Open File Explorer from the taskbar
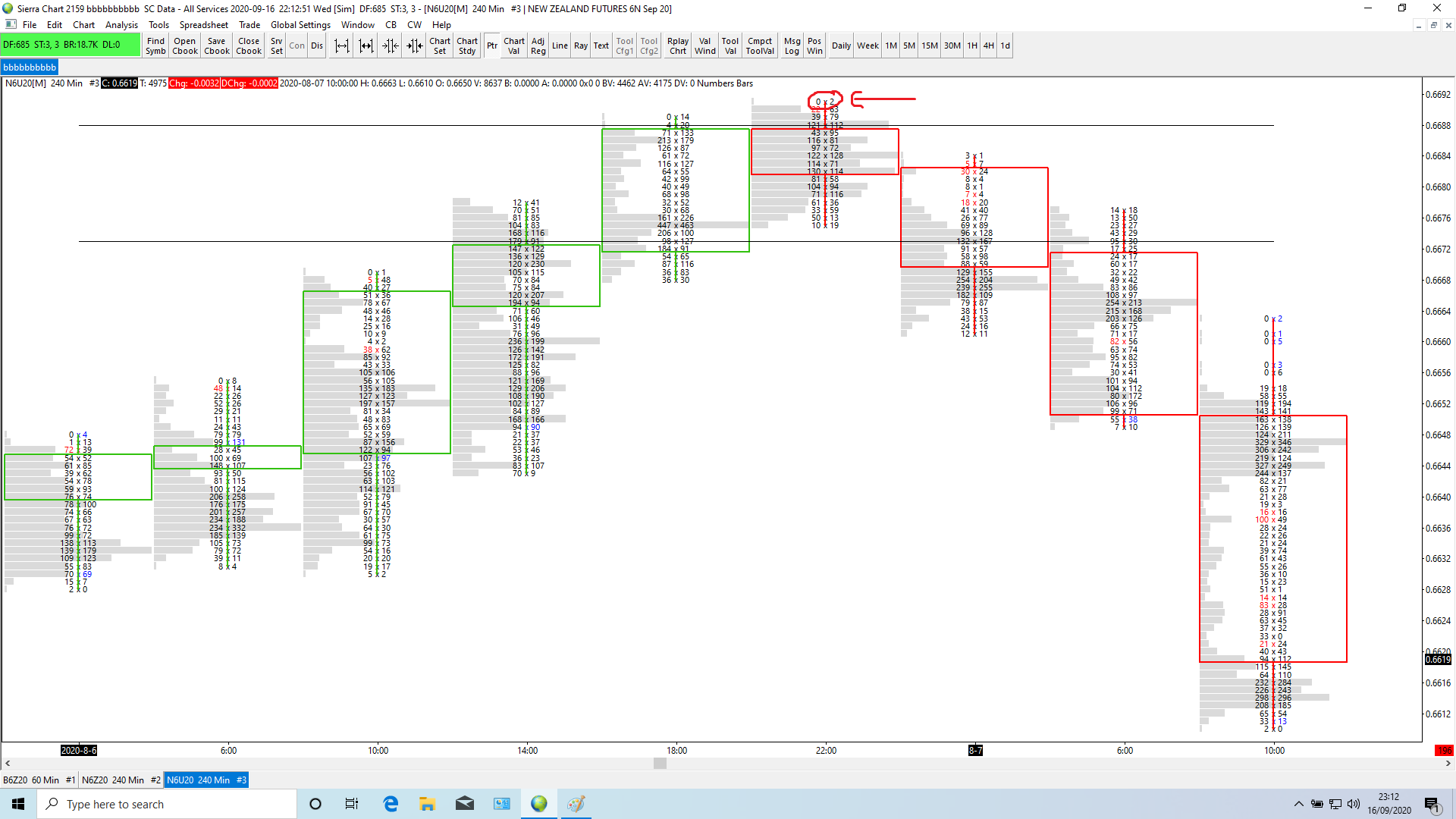This screenshot has height=819, width=1456. click(x=427, y=804)
